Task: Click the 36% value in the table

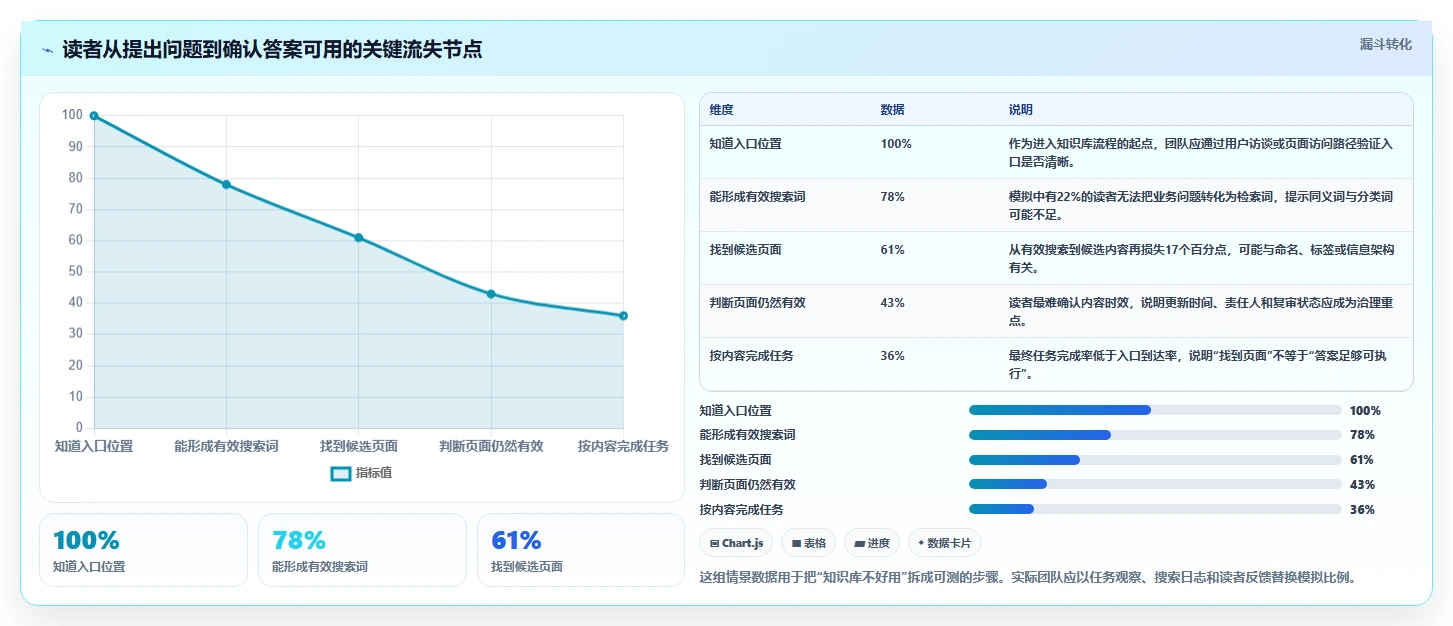Action: (x=892, y=356)
